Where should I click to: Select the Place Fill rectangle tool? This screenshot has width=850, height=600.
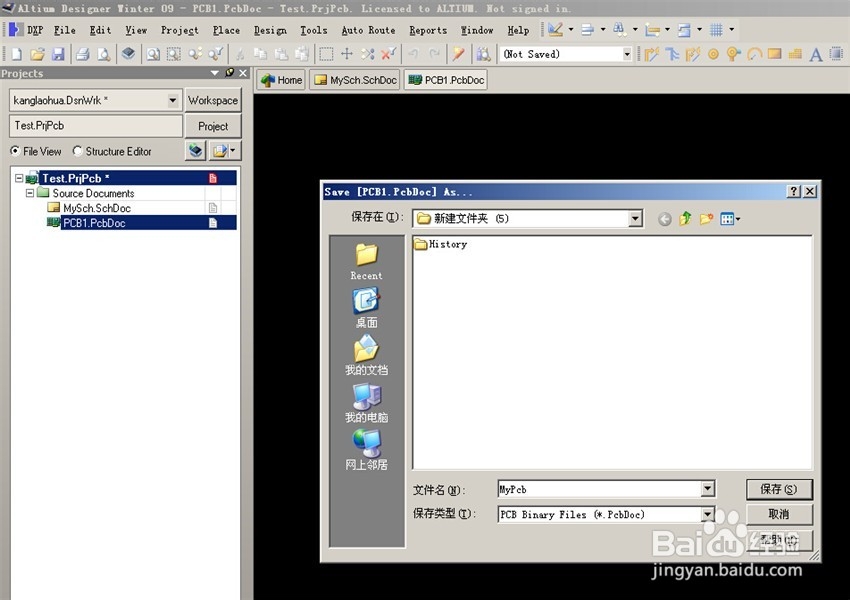coord(775,54)
